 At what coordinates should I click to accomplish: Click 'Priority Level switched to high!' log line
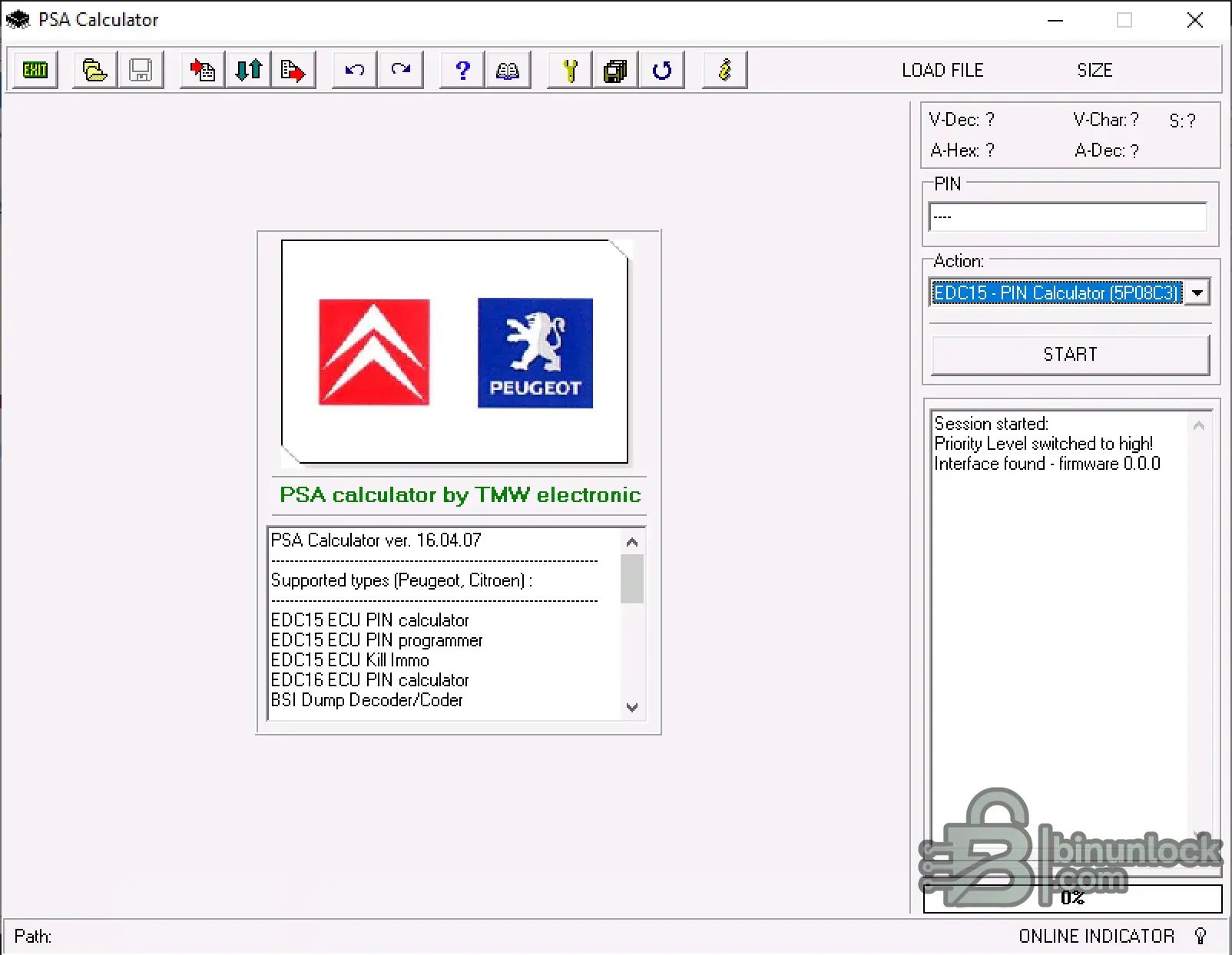coord(1044,444)
